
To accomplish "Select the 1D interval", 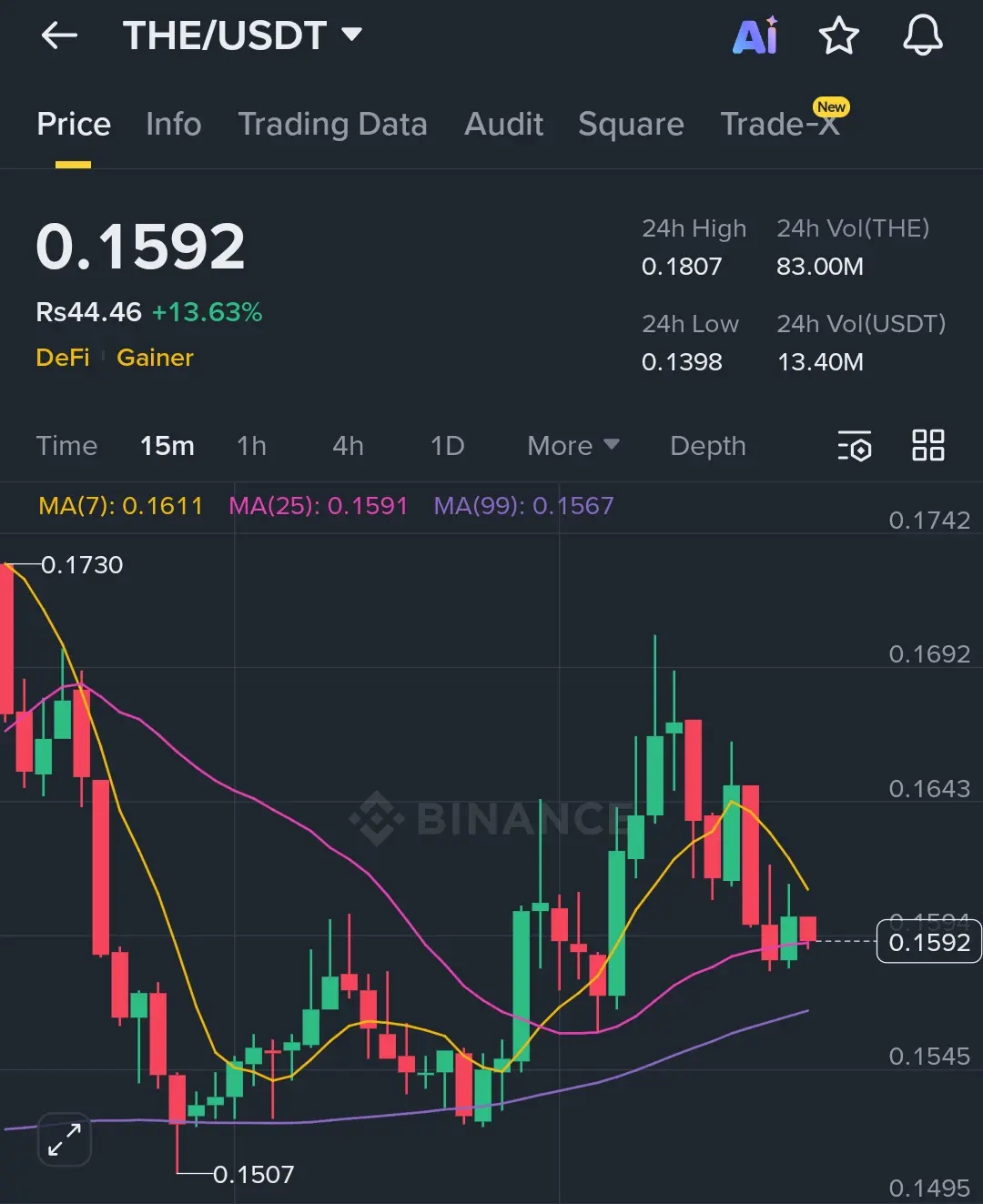I will click(447, 446).
